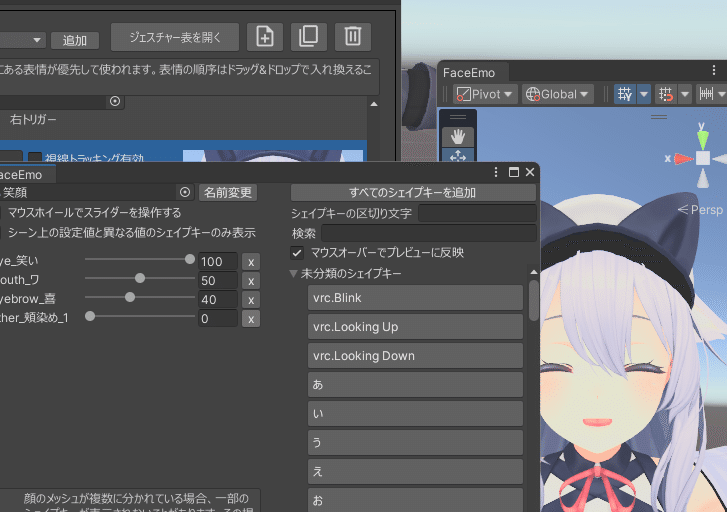Remove other_頬染め_1 with its x button
This screenshot has height=512, width=727.
coord(251,319)
